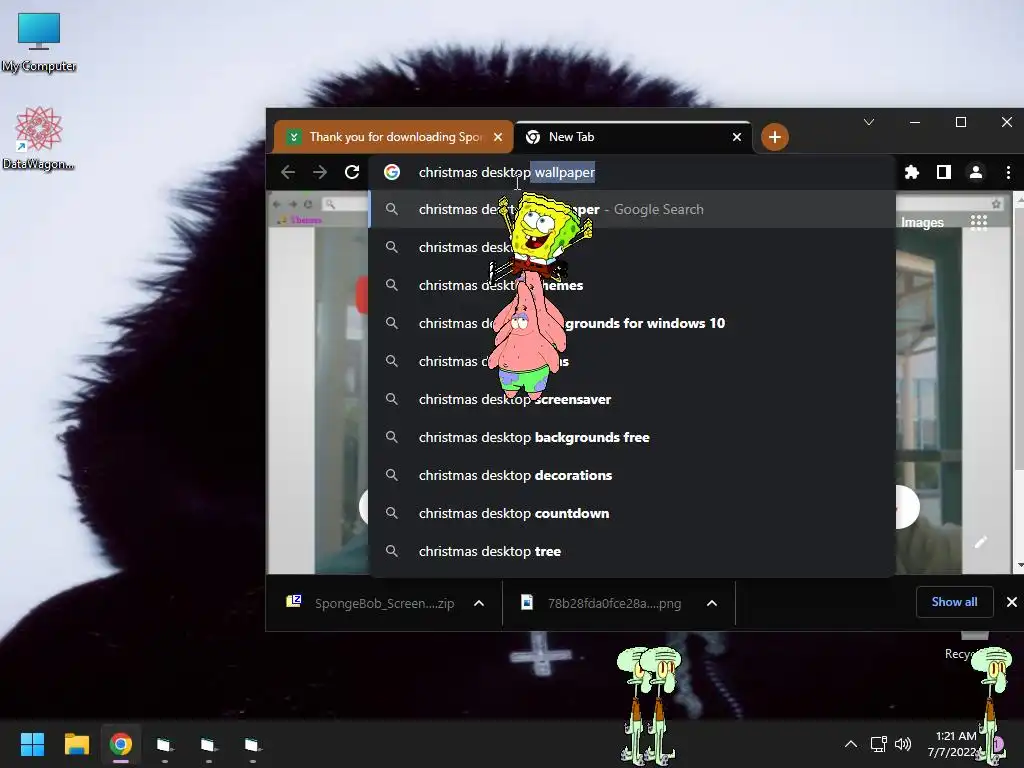Open File Explorer from the taskbar
This screenshot has width=1024, height=768.
click(76, 744)
